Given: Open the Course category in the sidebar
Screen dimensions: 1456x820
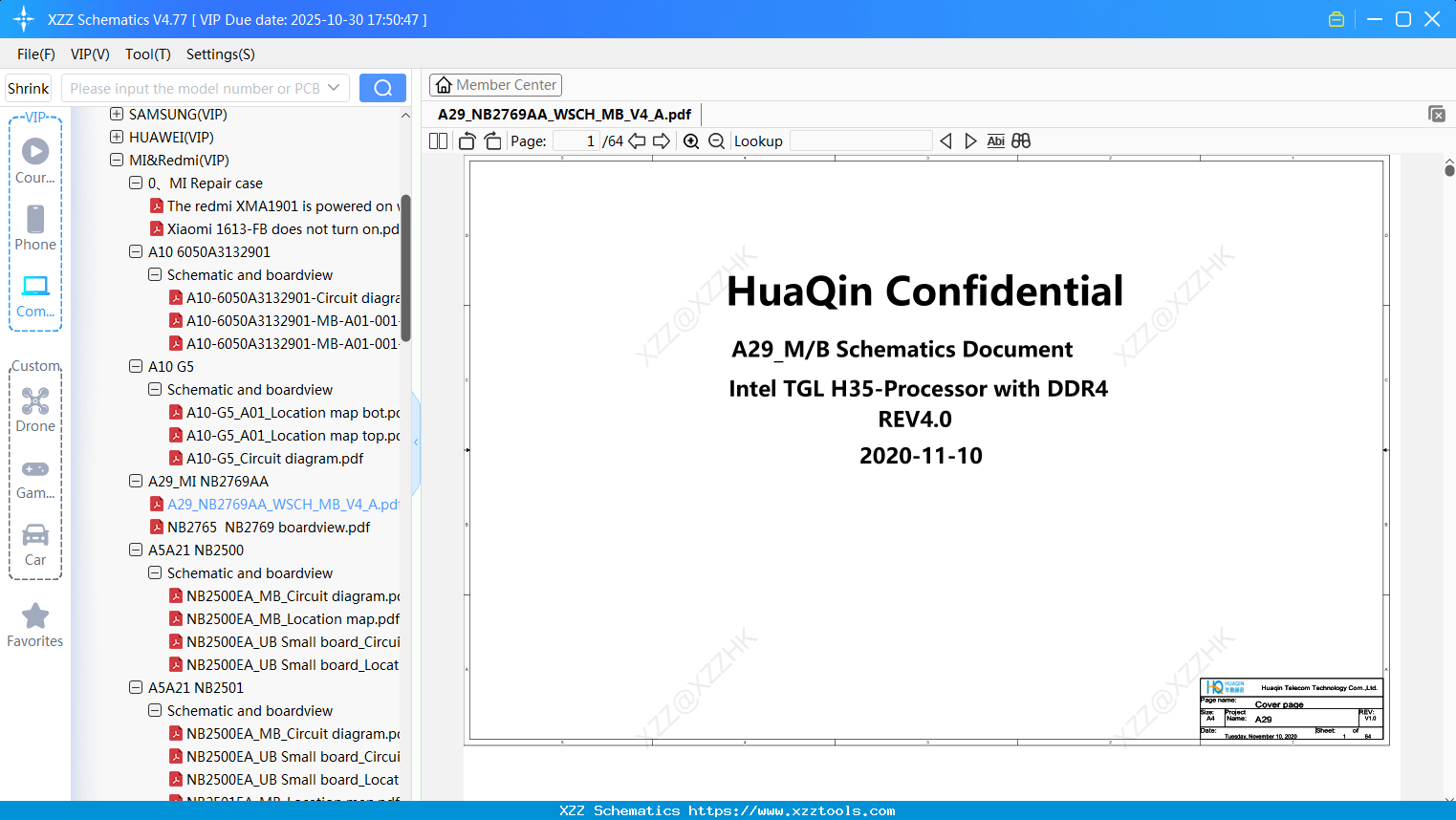Looking at the screenshot, I should click(35, 161).
